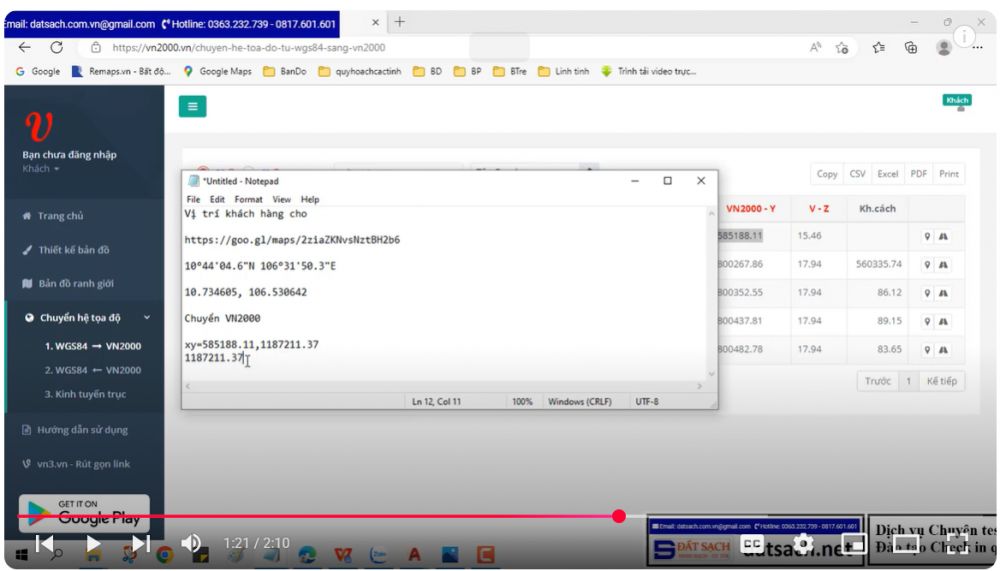
Task: Open the Edit menu in Notepad
Action: point(217,199)
